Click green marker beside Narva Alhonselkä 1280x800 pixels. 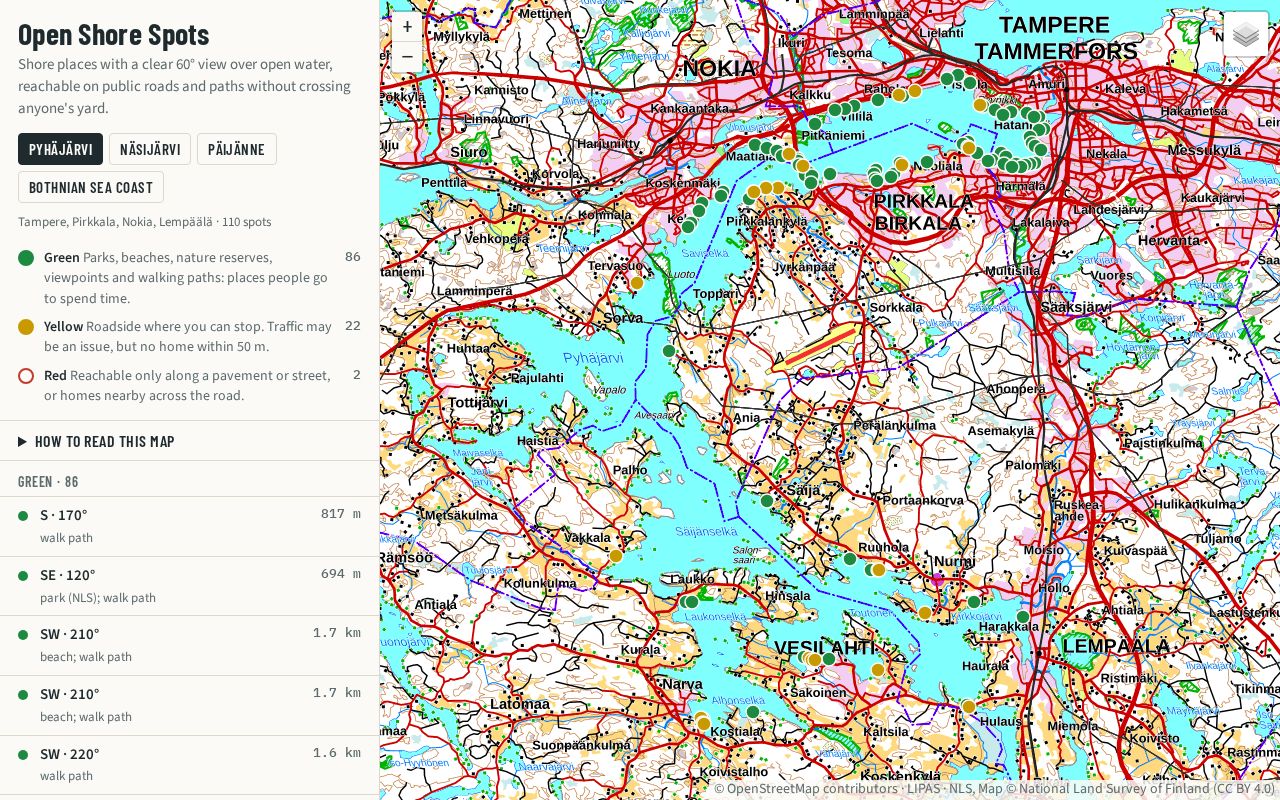753,712
